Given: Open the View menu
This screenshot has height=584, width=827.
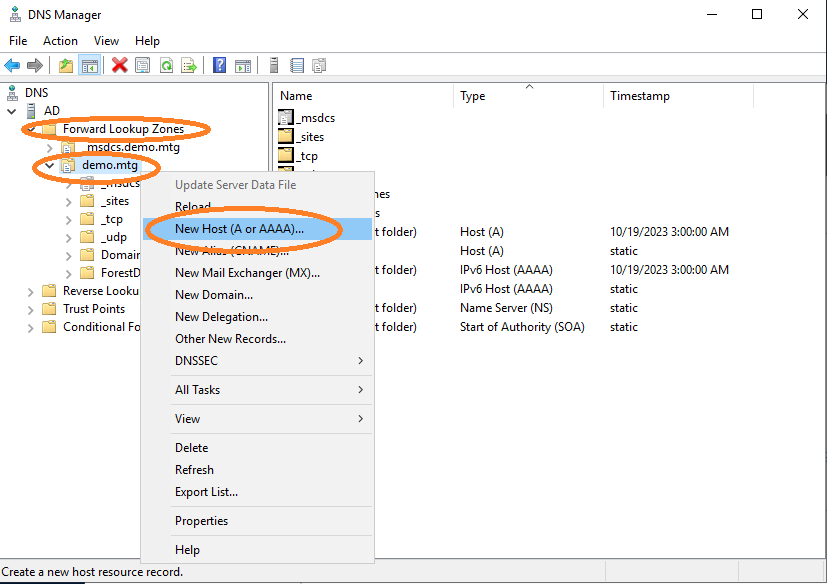Looking at the screenshot, I should [106, 41].
